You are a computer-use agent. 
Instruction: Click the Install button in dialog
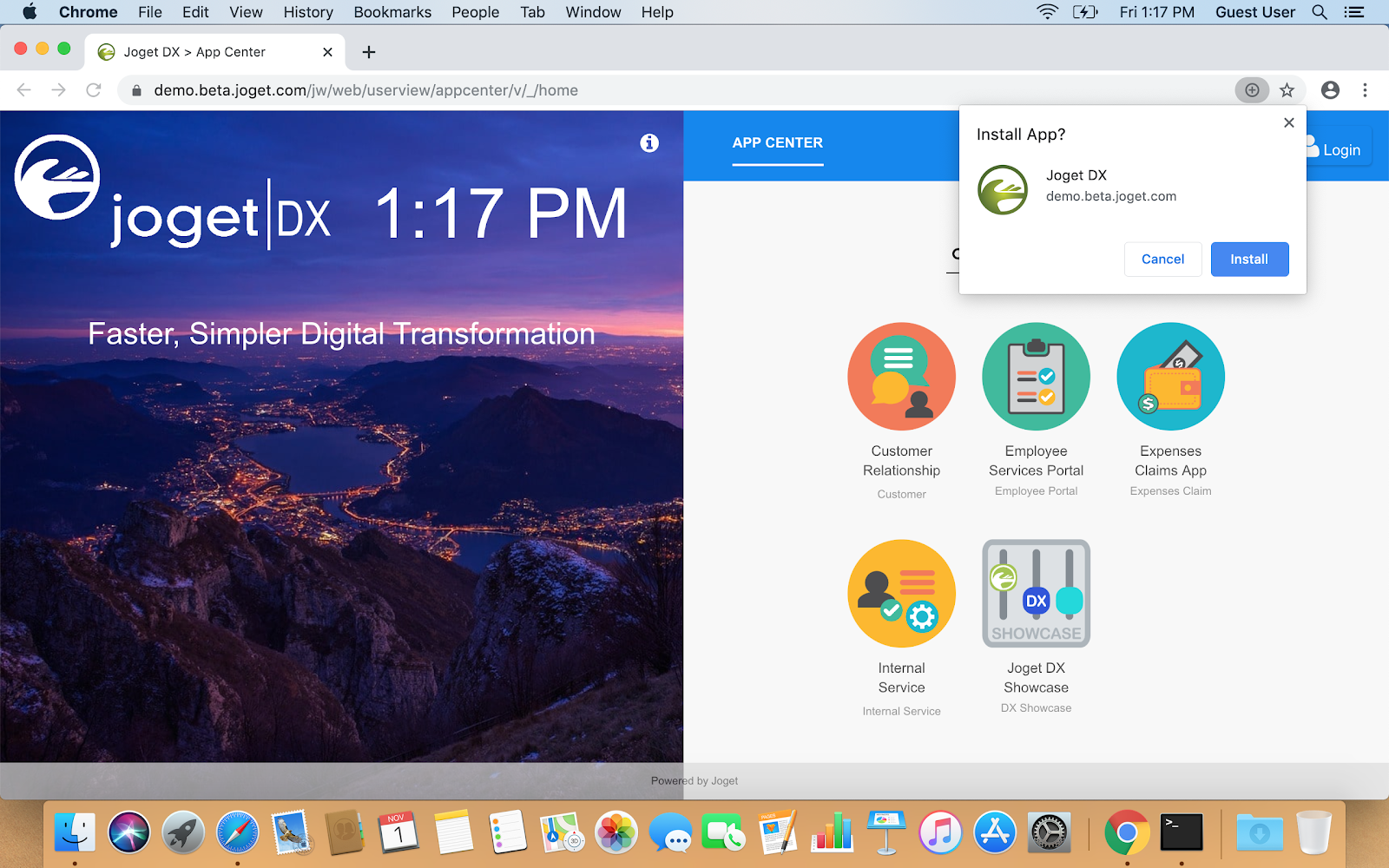pos(1249,259)
